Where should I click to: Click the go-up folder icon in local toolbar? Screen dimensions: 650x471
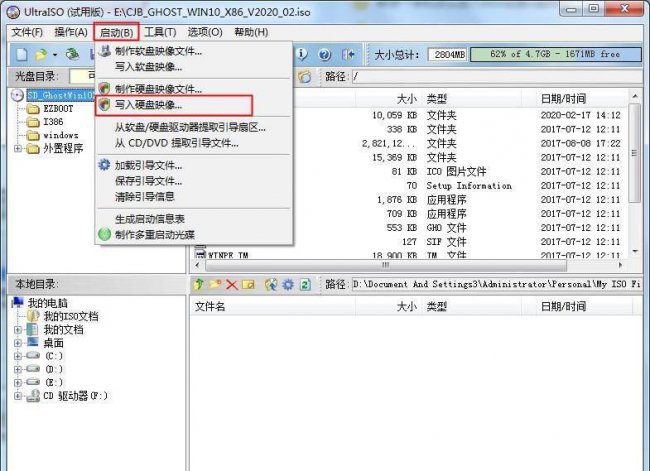199,284
